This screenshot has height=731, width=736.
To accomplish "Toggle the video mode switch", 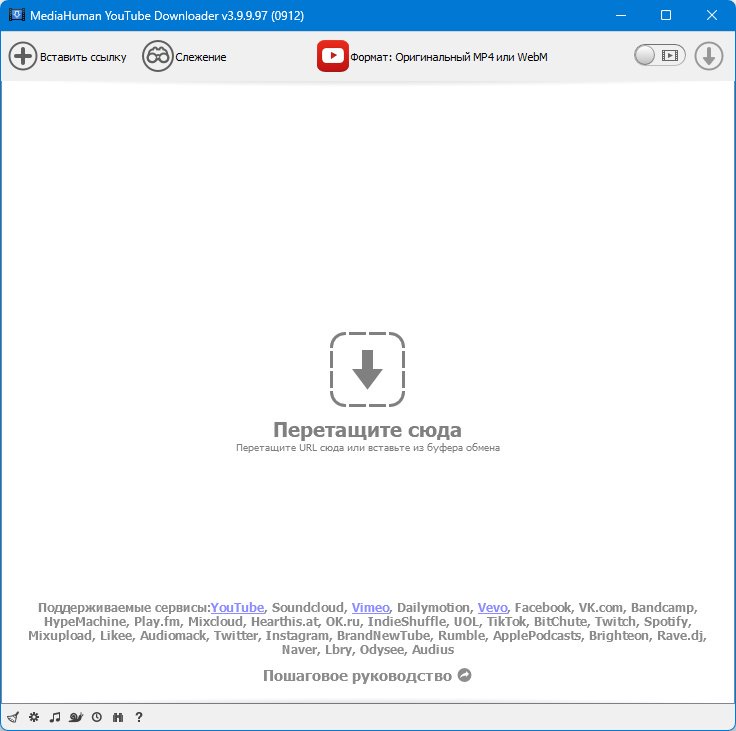I will click(x=659, y=56).
